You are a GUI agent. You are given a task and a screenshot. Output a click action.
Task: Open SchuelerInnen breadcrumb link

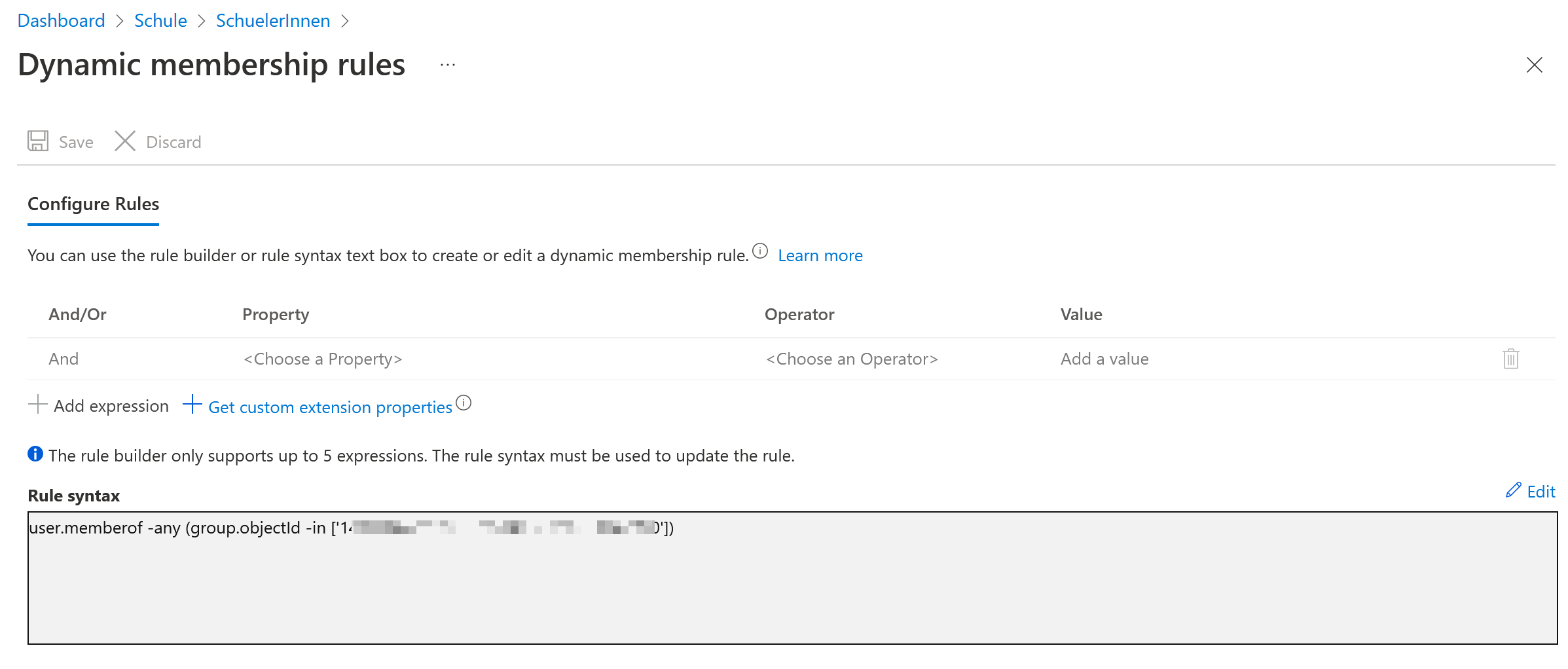point(273,21)
